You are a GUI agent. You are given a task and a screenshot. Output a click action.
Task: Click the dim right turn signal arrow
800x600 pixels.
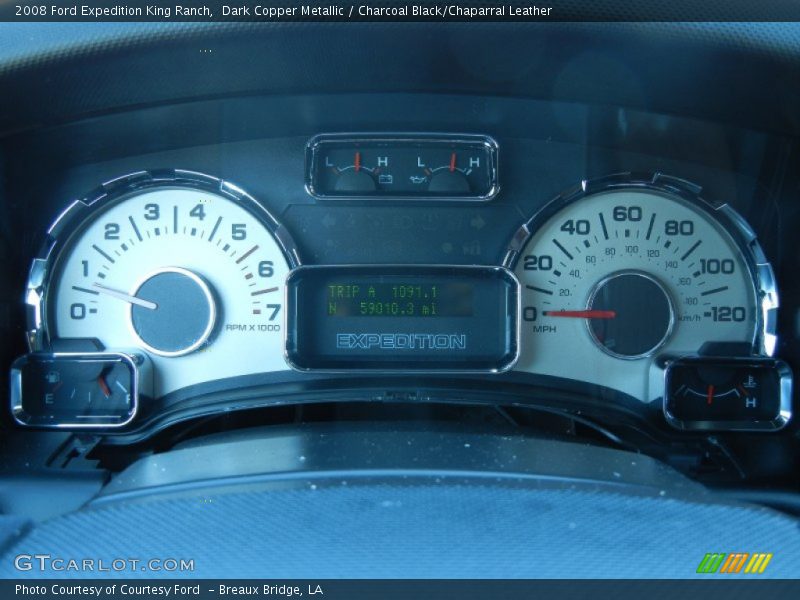pos(478,222)
